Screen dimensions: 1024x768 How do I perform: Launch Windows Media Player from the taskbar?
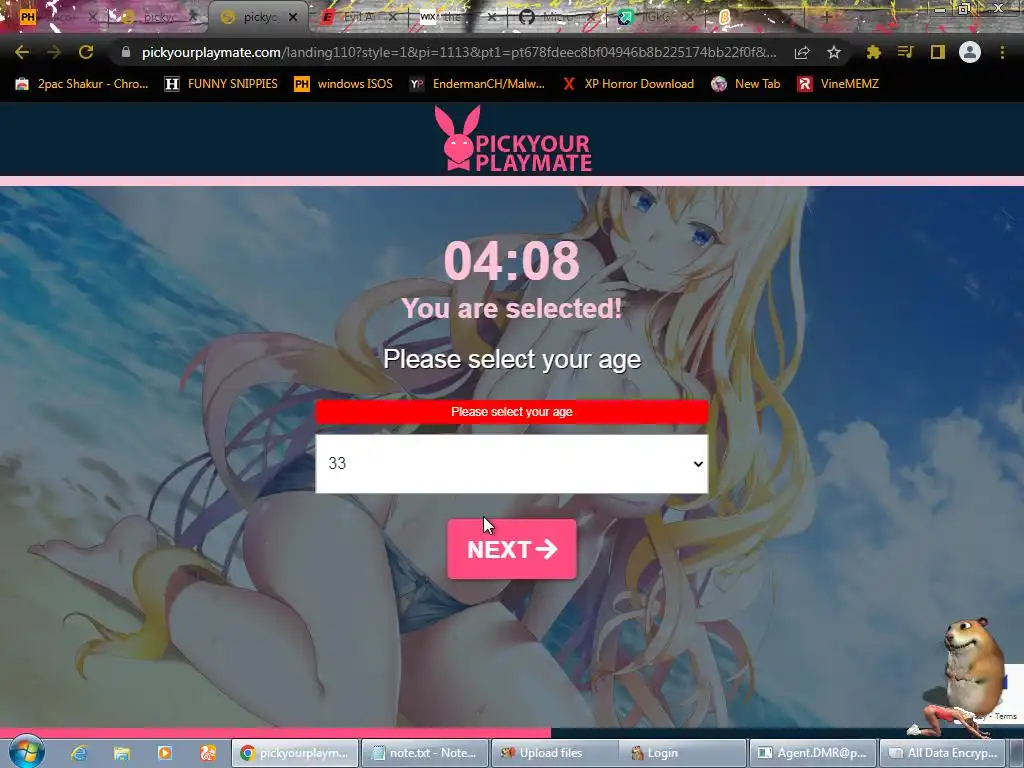[165, 753]
